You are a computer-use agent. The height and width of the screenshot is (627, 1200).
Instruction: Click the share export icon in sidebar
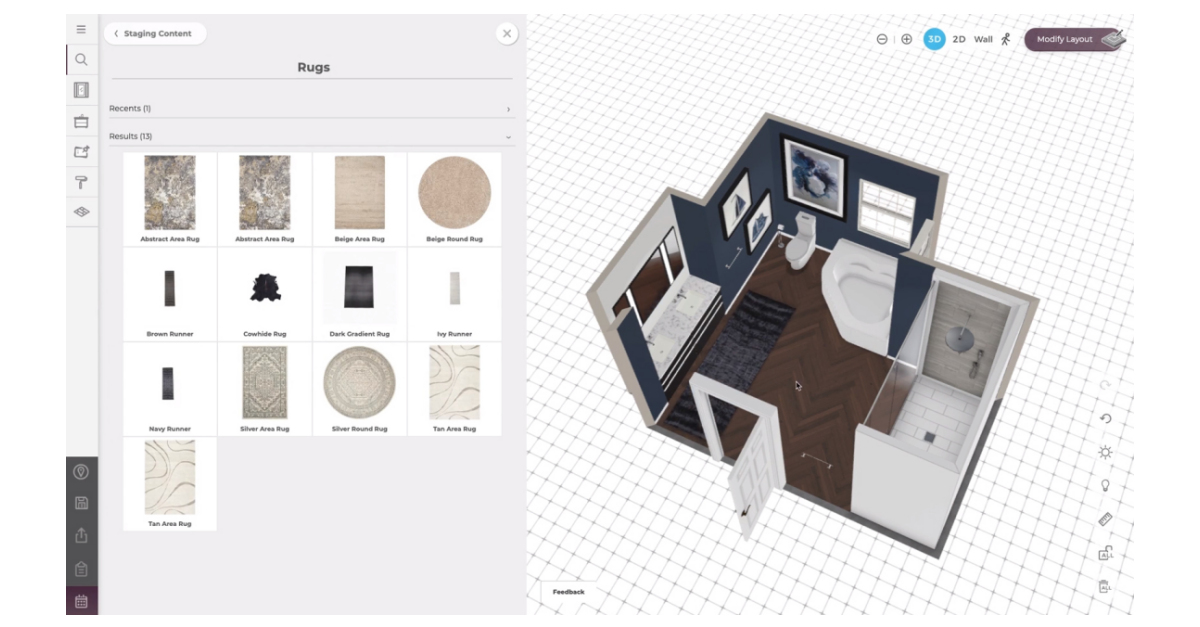point(81,536)
